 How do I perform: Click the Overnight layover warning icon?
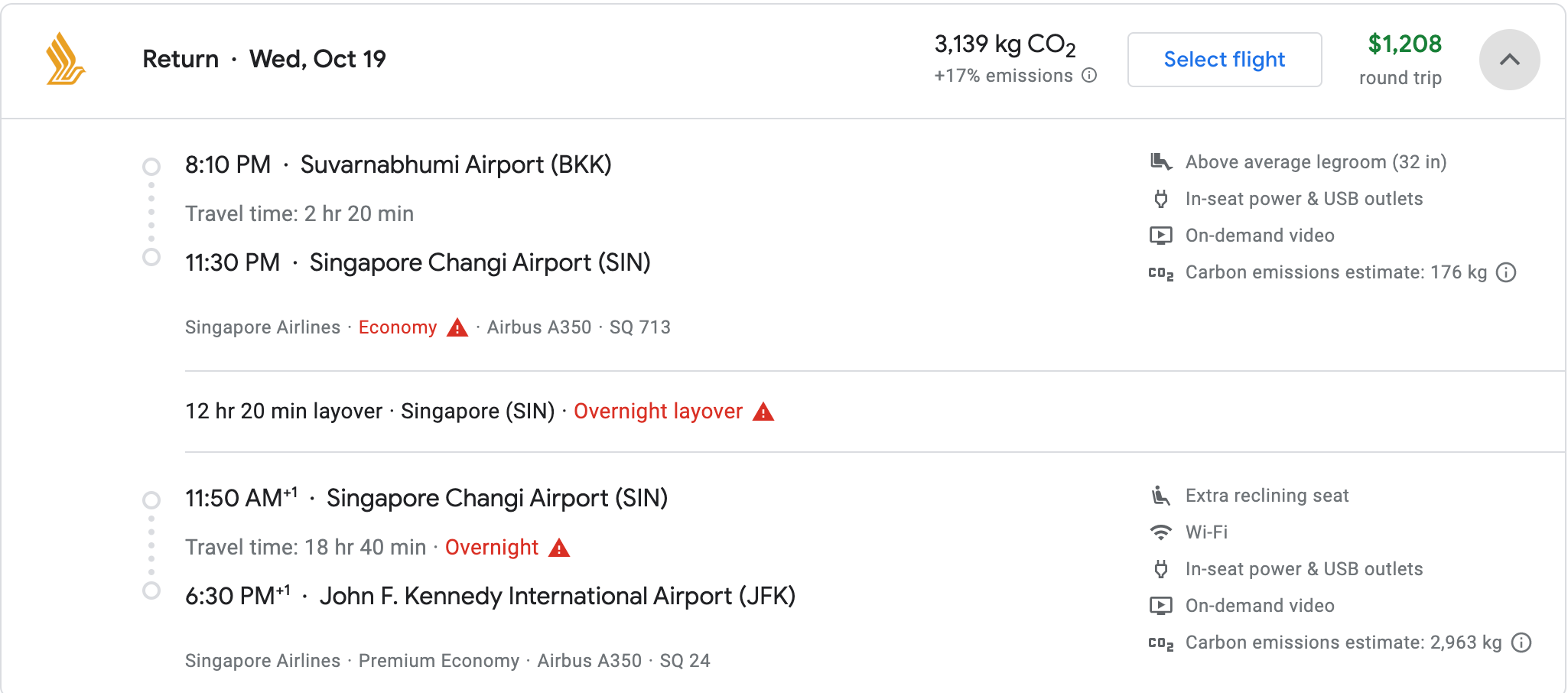pyautogui.click(x=763, y=412)
